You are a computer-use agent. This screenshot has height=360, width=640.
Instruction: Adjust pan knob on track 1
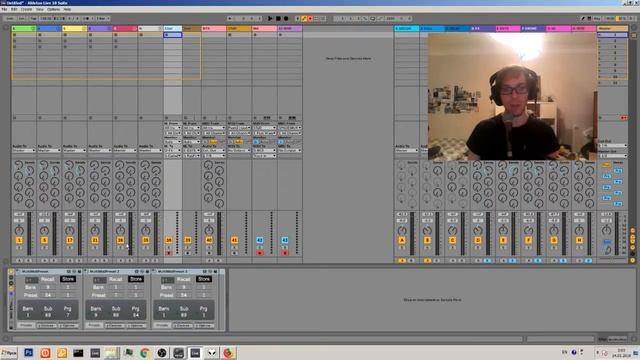click(x=19, y=230)
